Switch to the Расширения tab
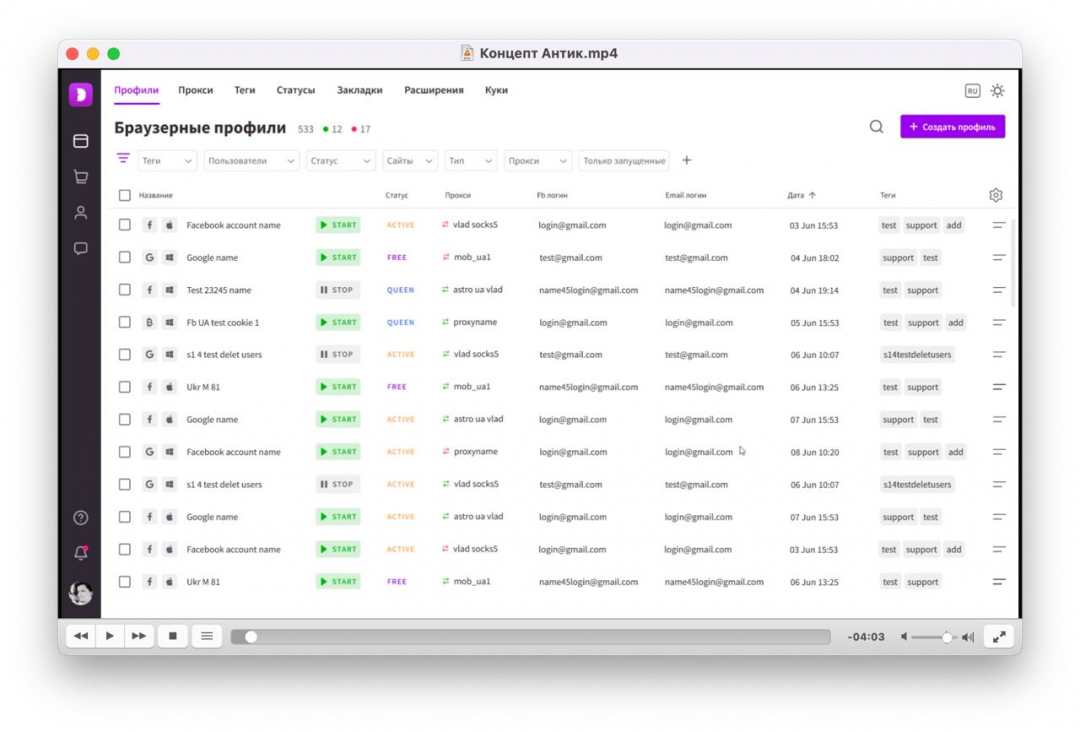The width and height of the screenshot is (1080, 732). tap(433, 90)
